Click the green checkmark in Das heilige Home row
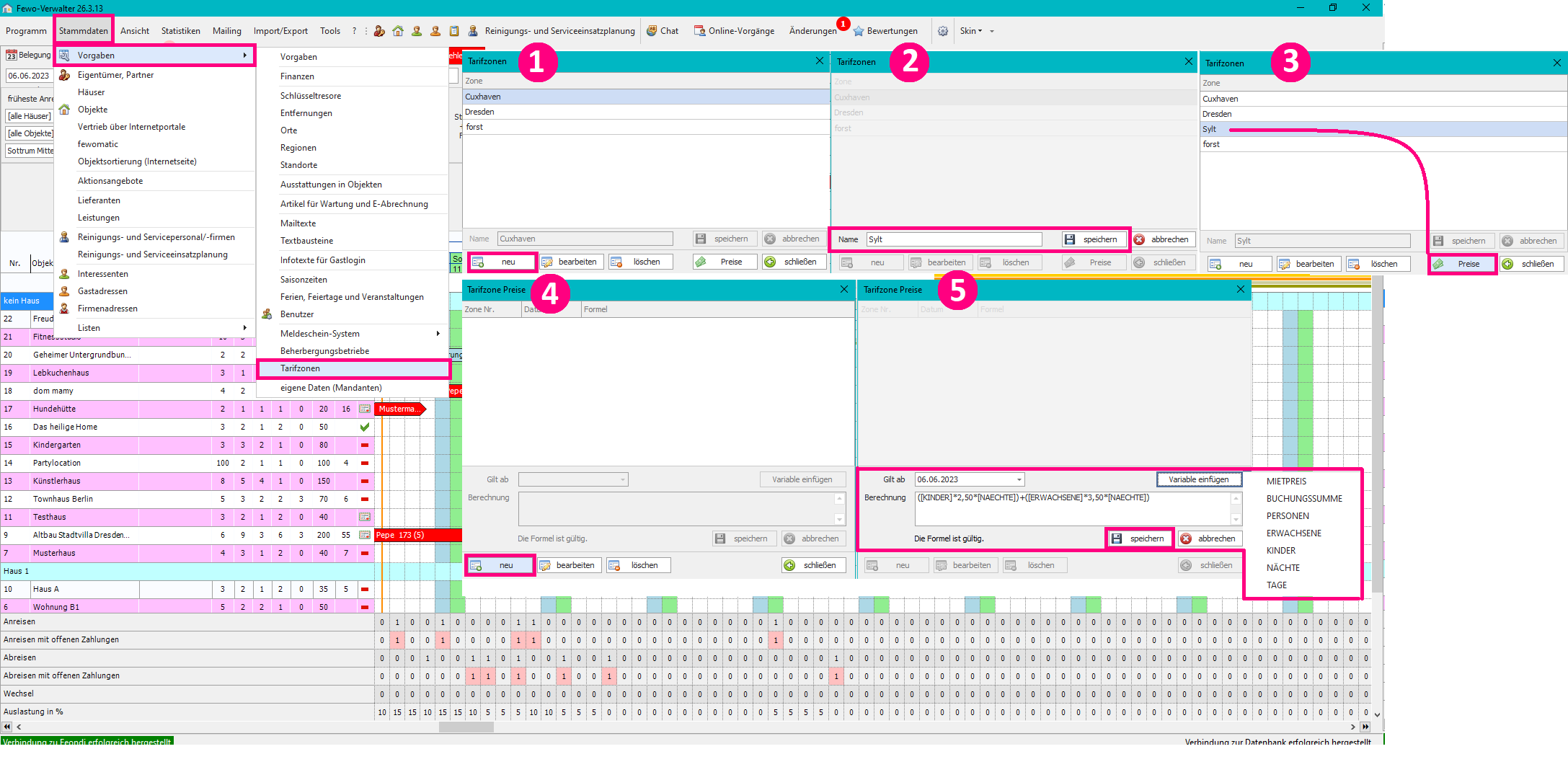 click(x=365, y=427)
